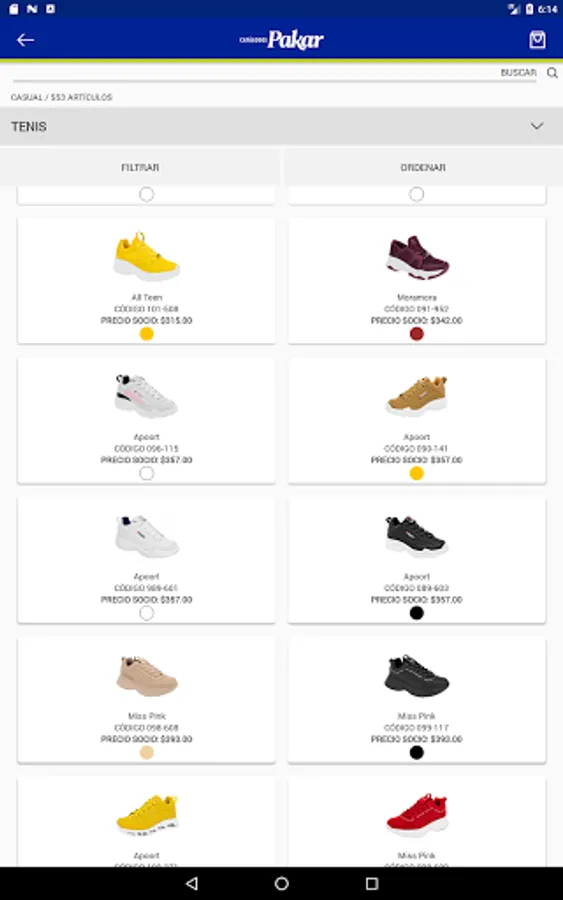Tap the Android back navigation button
Image resolution: width=563 pixels, height=900 pixels.
pyautogui.click(x=192, y=883)
